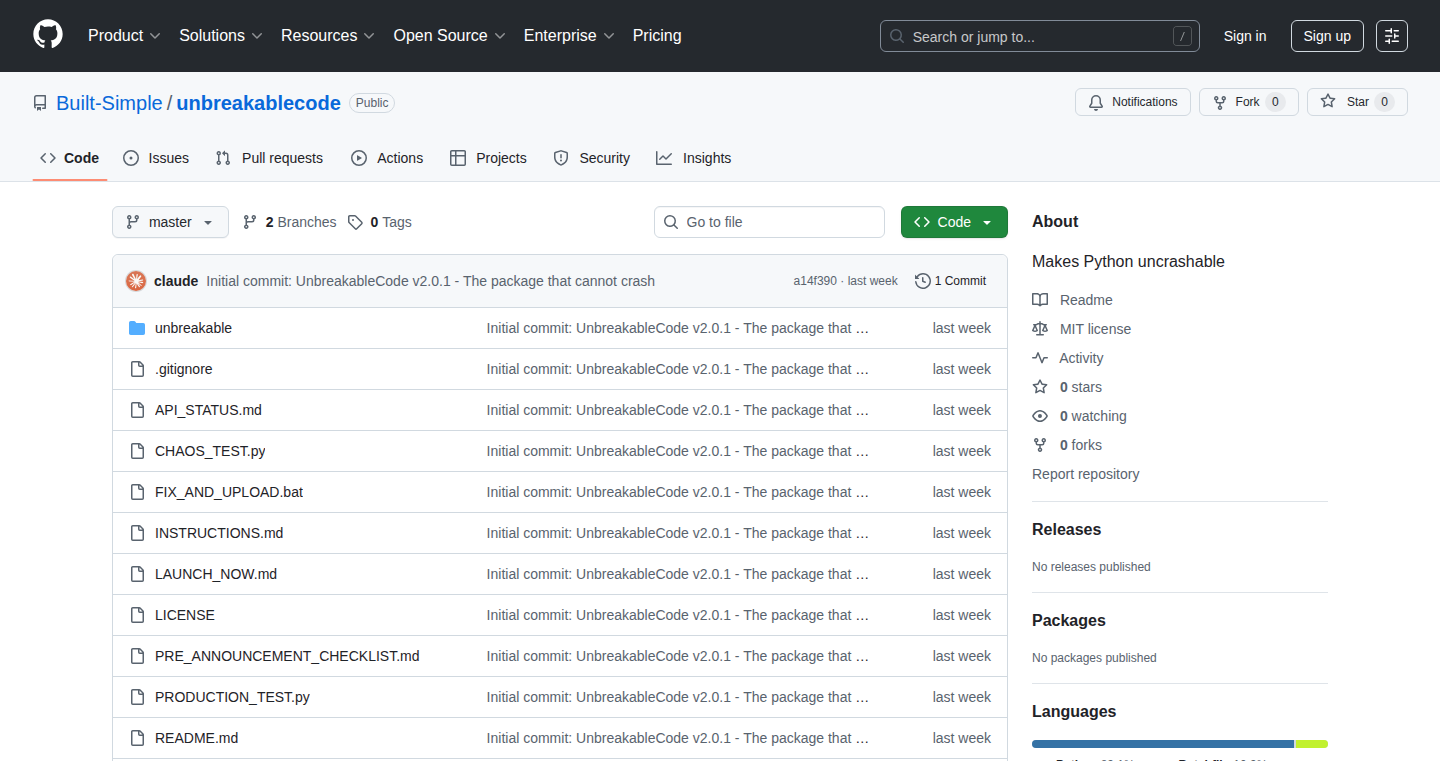Expand the Open Source menu
The image size is (1440, 761).
[450, 36]
